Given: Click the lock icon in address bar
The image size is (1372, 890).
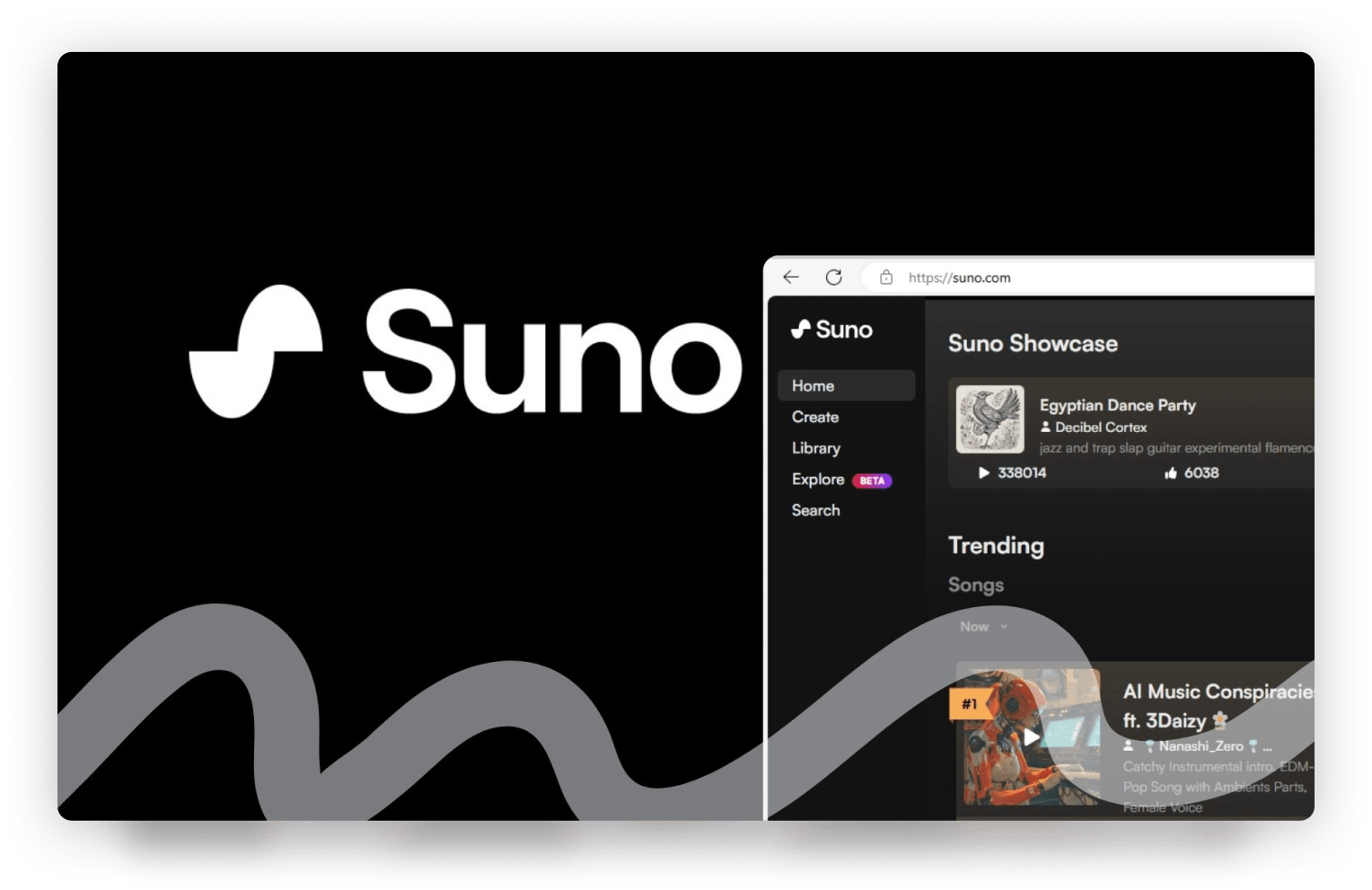Looking at the screenshot, I should click(886, 278).
